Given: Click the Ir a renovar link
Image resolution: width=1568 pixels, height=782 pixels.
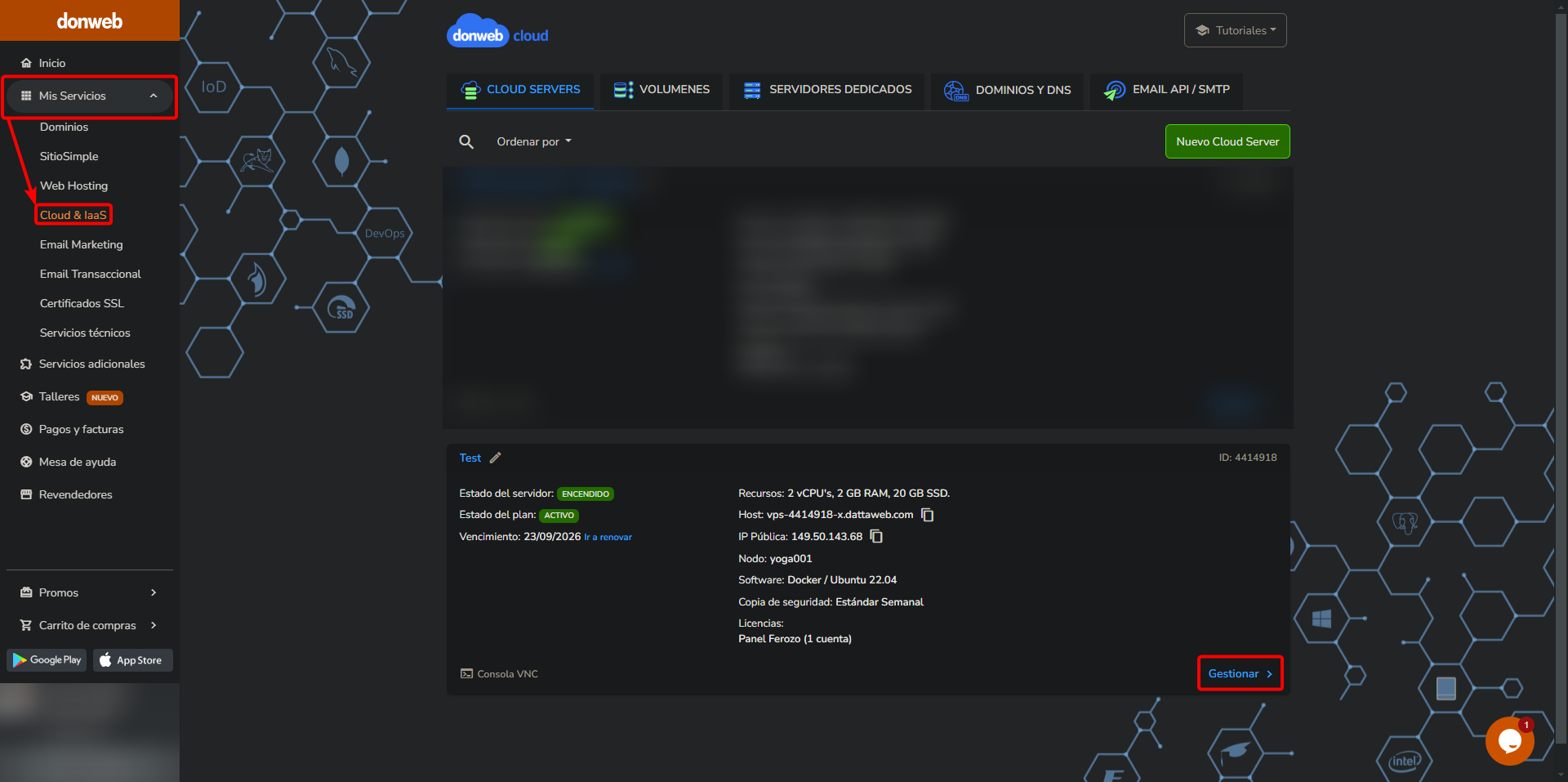Looking at the screenshot, I should [608, 537].
